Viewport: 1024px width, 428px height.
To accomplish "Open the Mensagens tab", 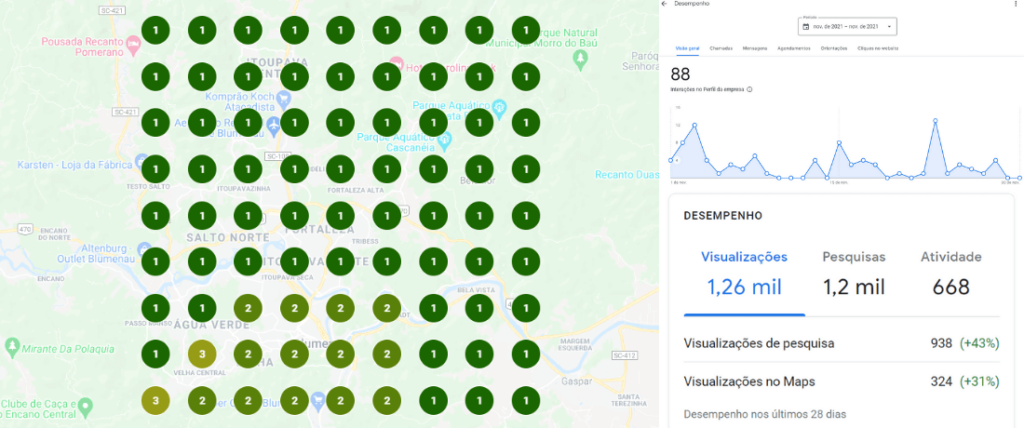I will coord(754,48).
